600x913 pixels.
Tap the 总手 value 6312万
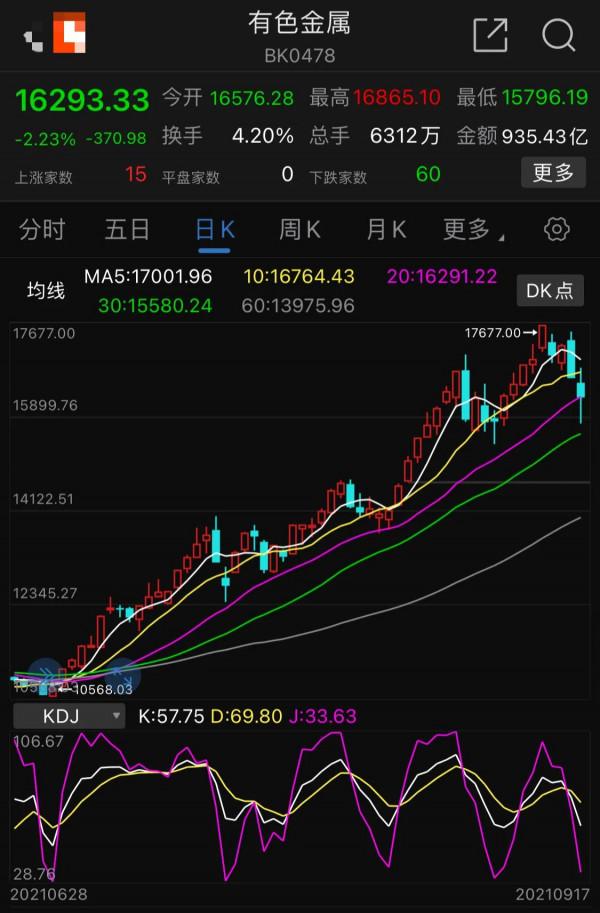click(405, 136)
